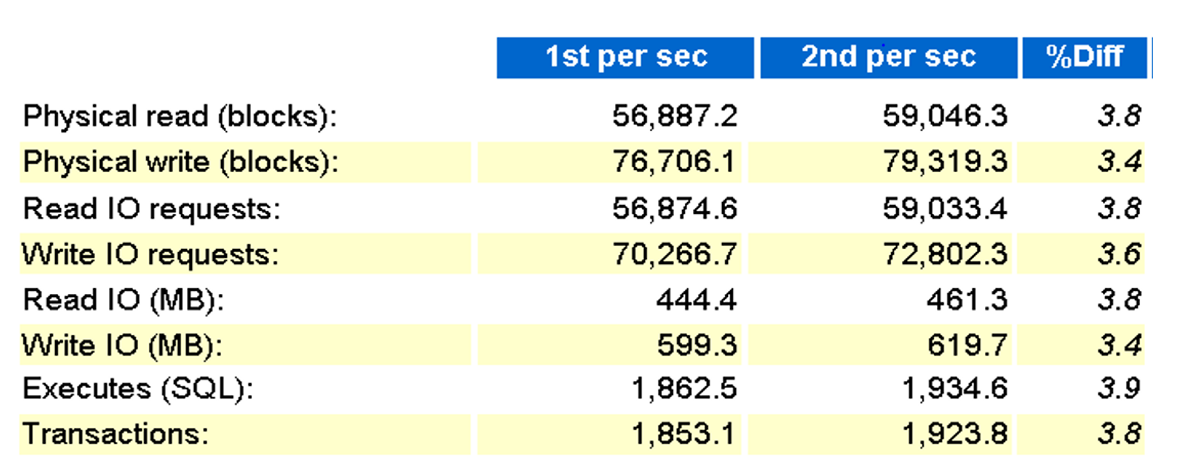Click the '1st per sec' column header
Screen dimensions: 1182x472
coord(626,57)
